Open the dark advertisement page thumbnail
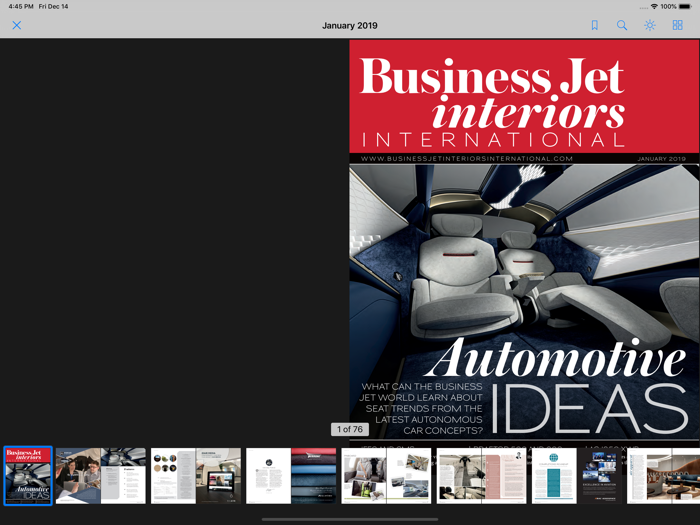Screen dimensions: 700x525 [x=600, y=476]
